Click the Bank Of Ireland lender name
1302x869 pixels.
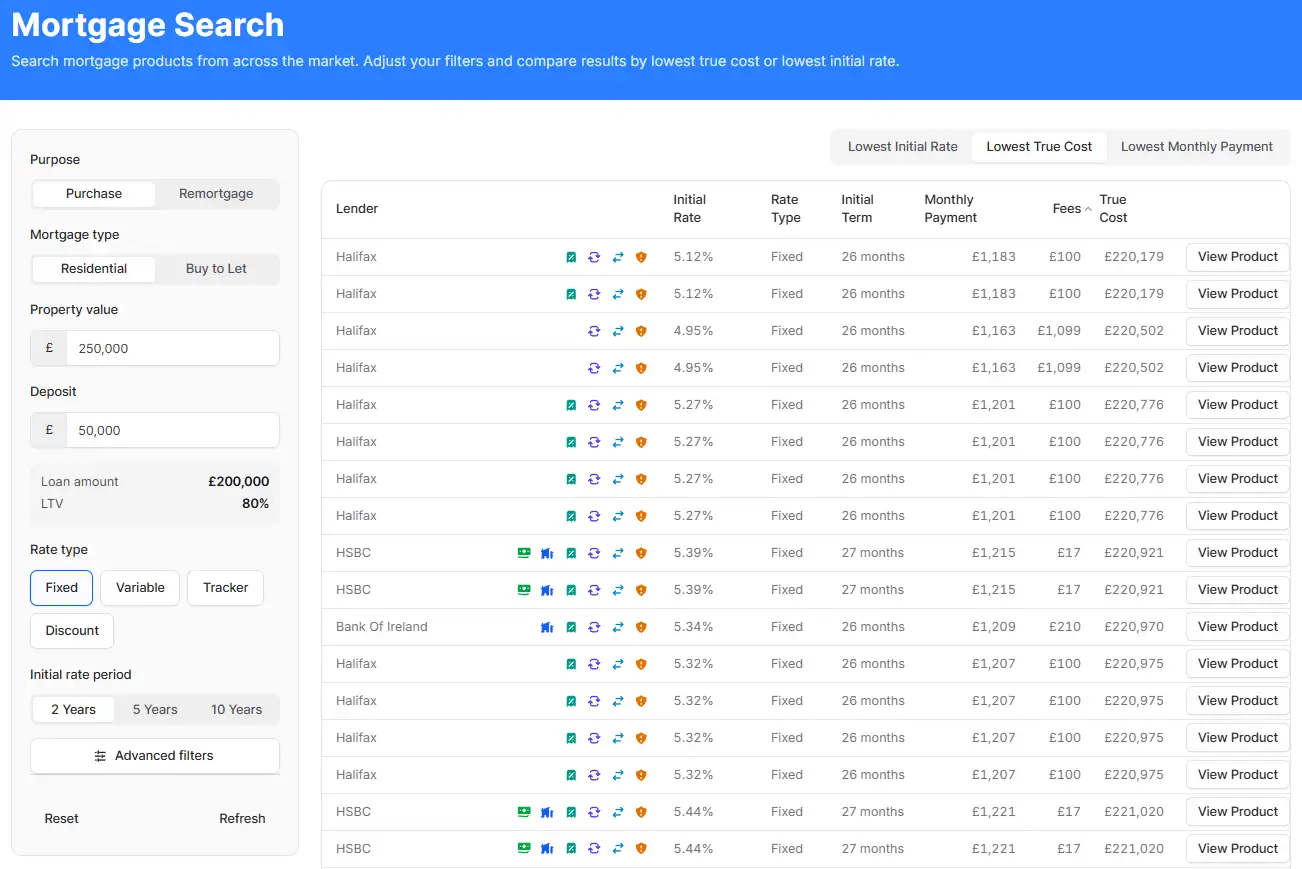click(382, 627)
